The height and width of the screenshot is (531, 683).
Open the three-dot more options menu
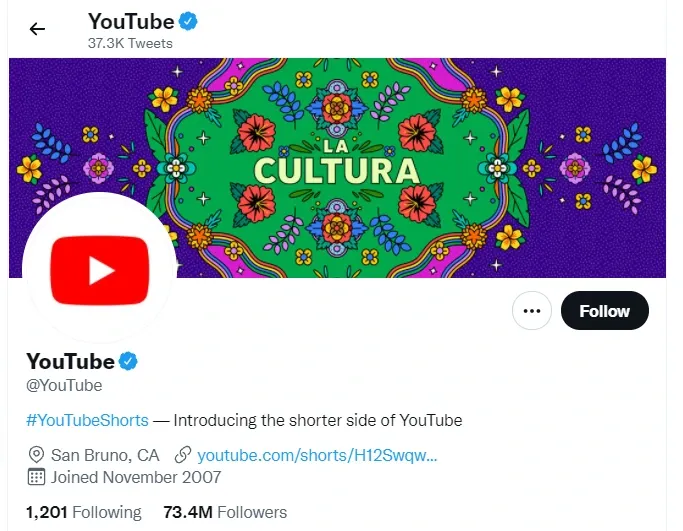click(532, 311)
